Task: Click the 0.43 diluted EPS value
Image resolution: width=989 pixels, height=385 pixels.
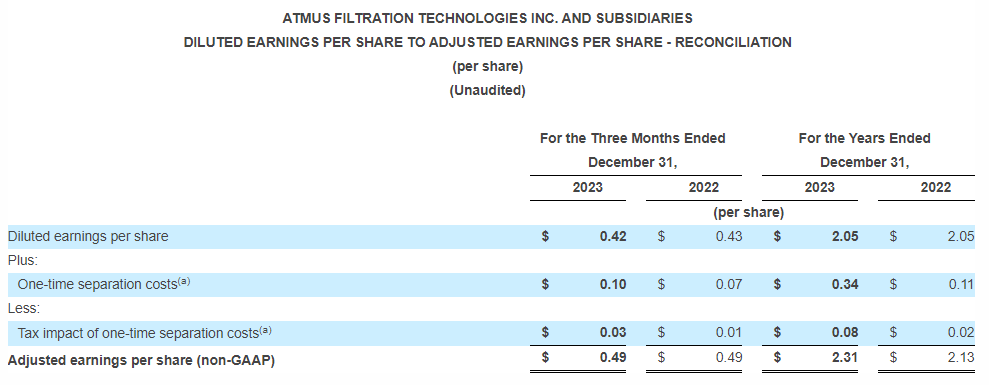Action: coord(729,237)
